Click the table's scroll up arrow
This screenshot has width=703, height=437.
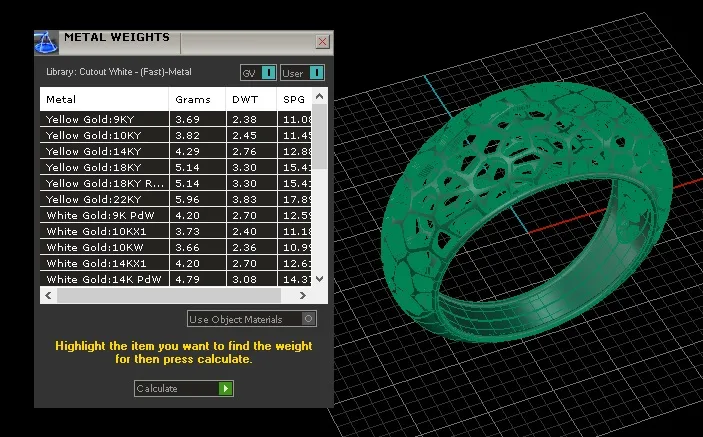pyautogui.click(x=319, y=96)
